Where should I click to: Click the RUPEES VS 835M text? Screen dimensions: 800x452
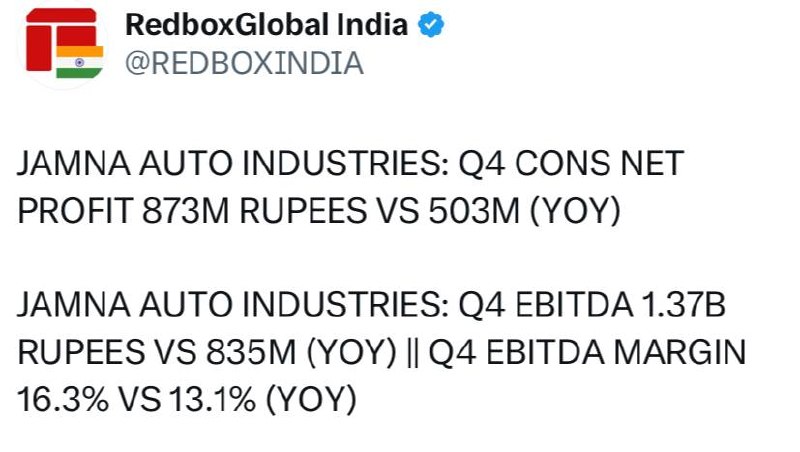pos(157,352)
